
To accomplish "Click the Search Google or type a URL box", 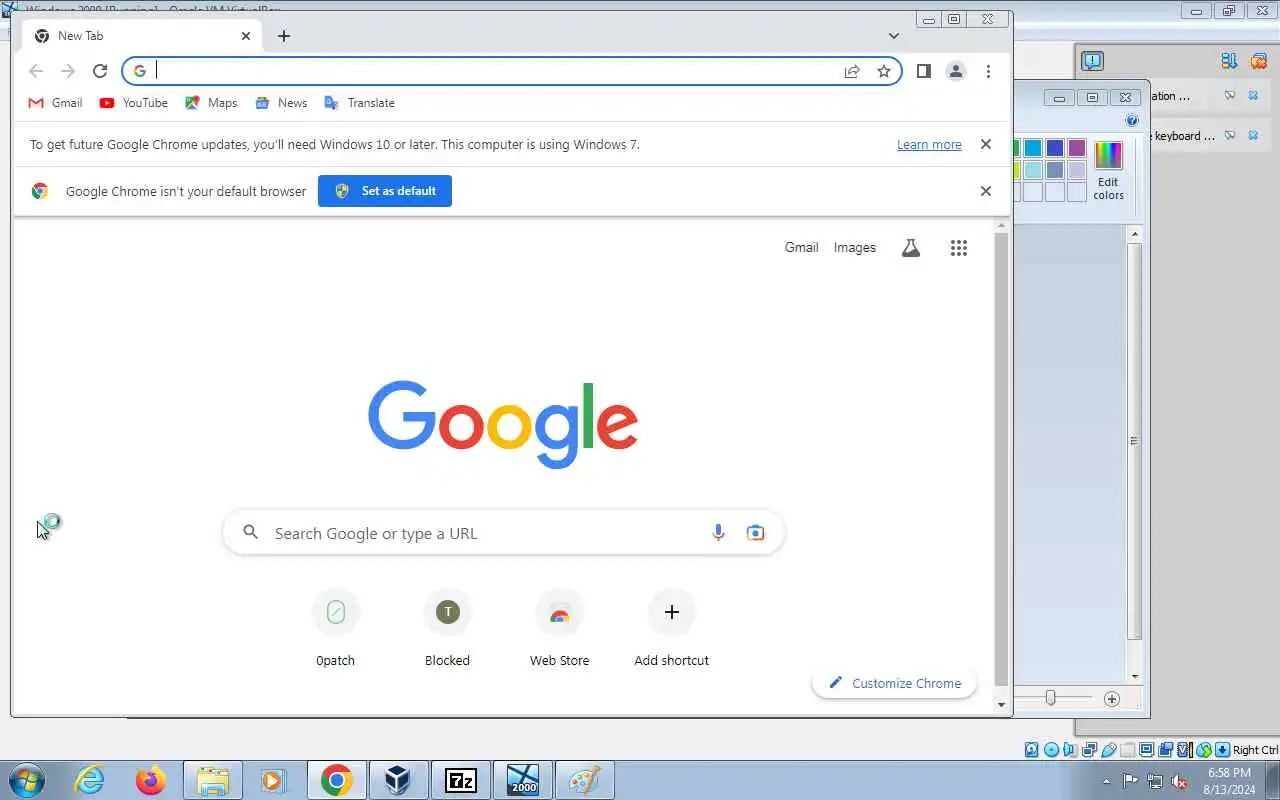I will 503,533.
